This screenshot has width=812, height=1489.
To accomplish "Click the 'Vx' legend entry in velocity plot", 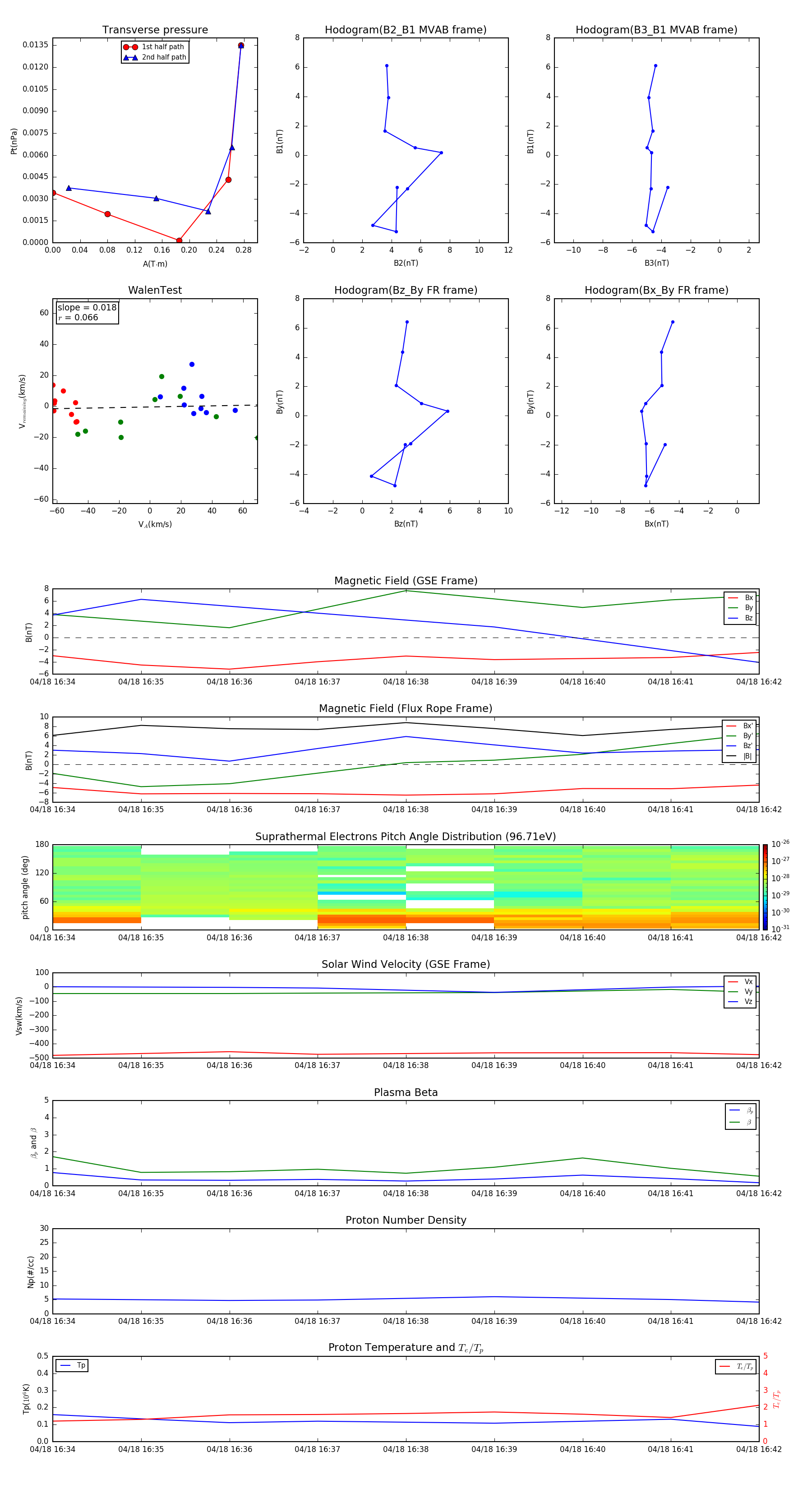I will click(x=740, y=981).
